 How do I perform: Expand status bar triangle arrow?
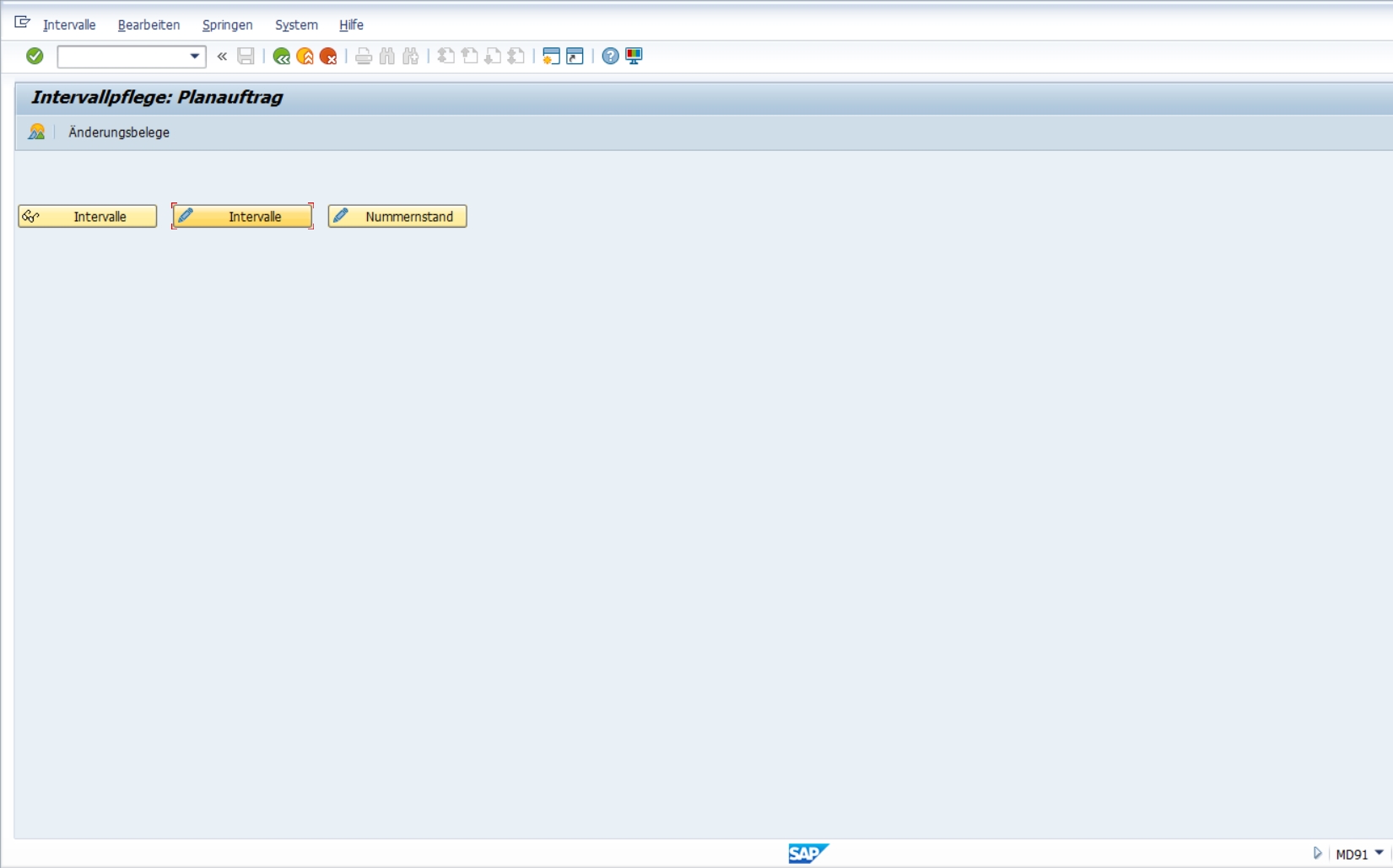point(1318,854)
